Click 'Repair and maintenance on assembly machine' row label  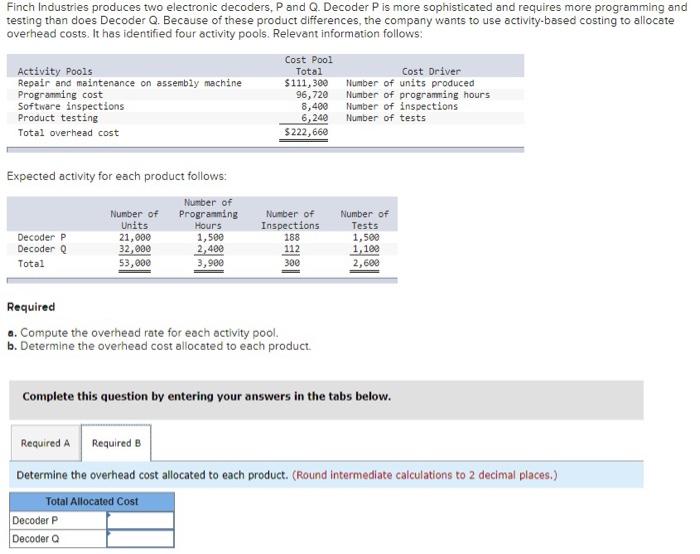(x=129, y=83)
